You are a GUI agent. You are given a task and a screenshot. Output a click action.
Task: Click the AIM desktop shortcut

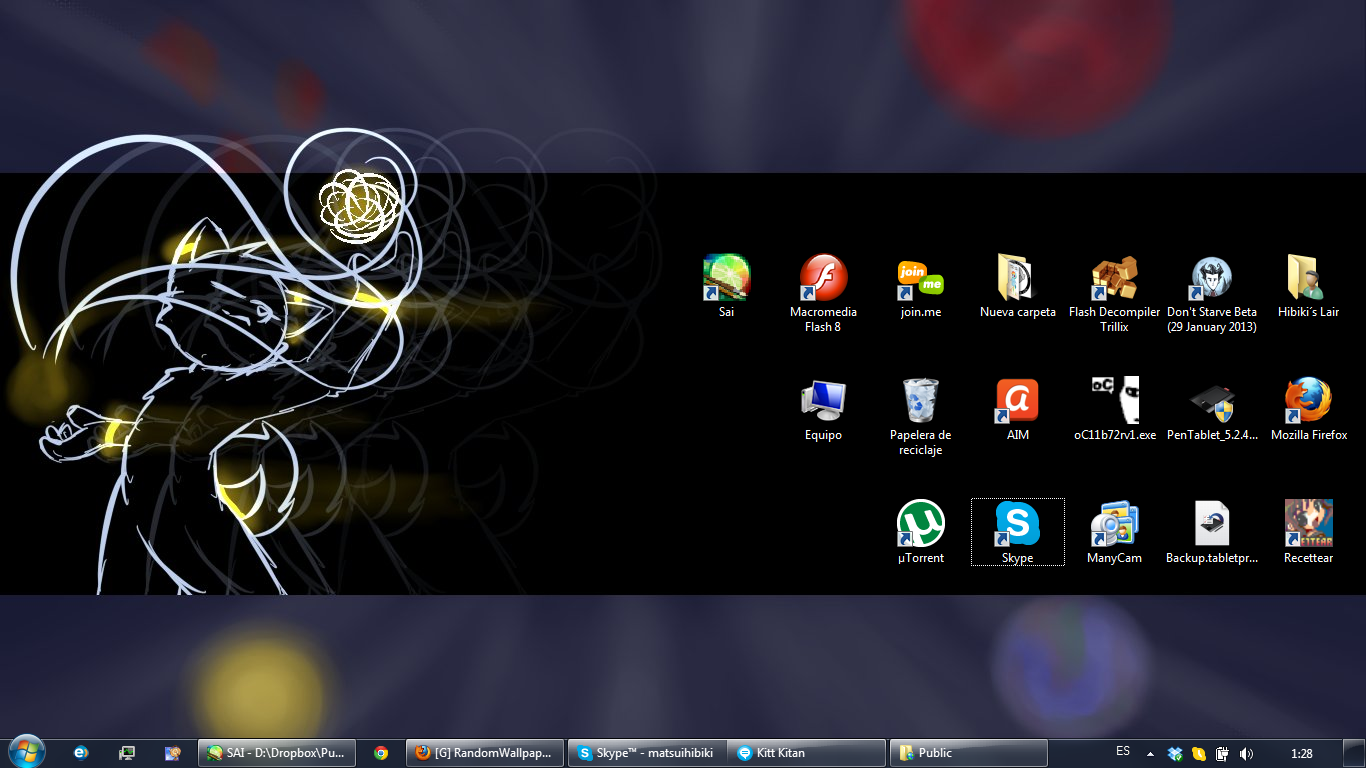click(x=1017, y=402)
